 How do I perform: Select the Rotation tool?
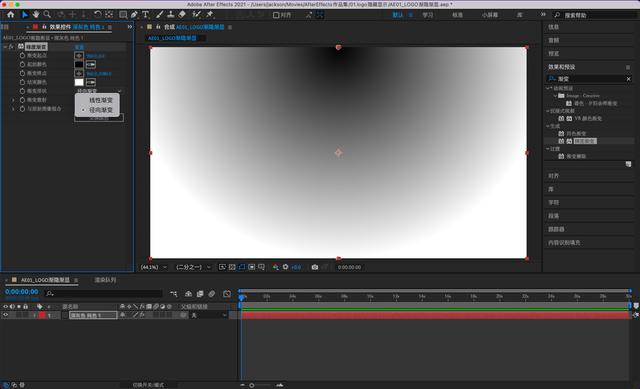pyautogui.click(x=98, y=15)
